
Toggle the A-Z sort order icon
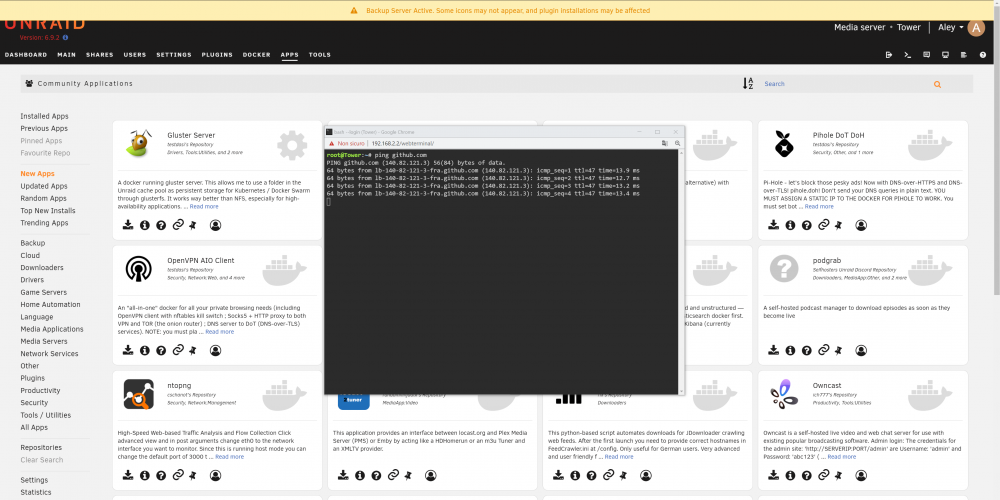749,84
